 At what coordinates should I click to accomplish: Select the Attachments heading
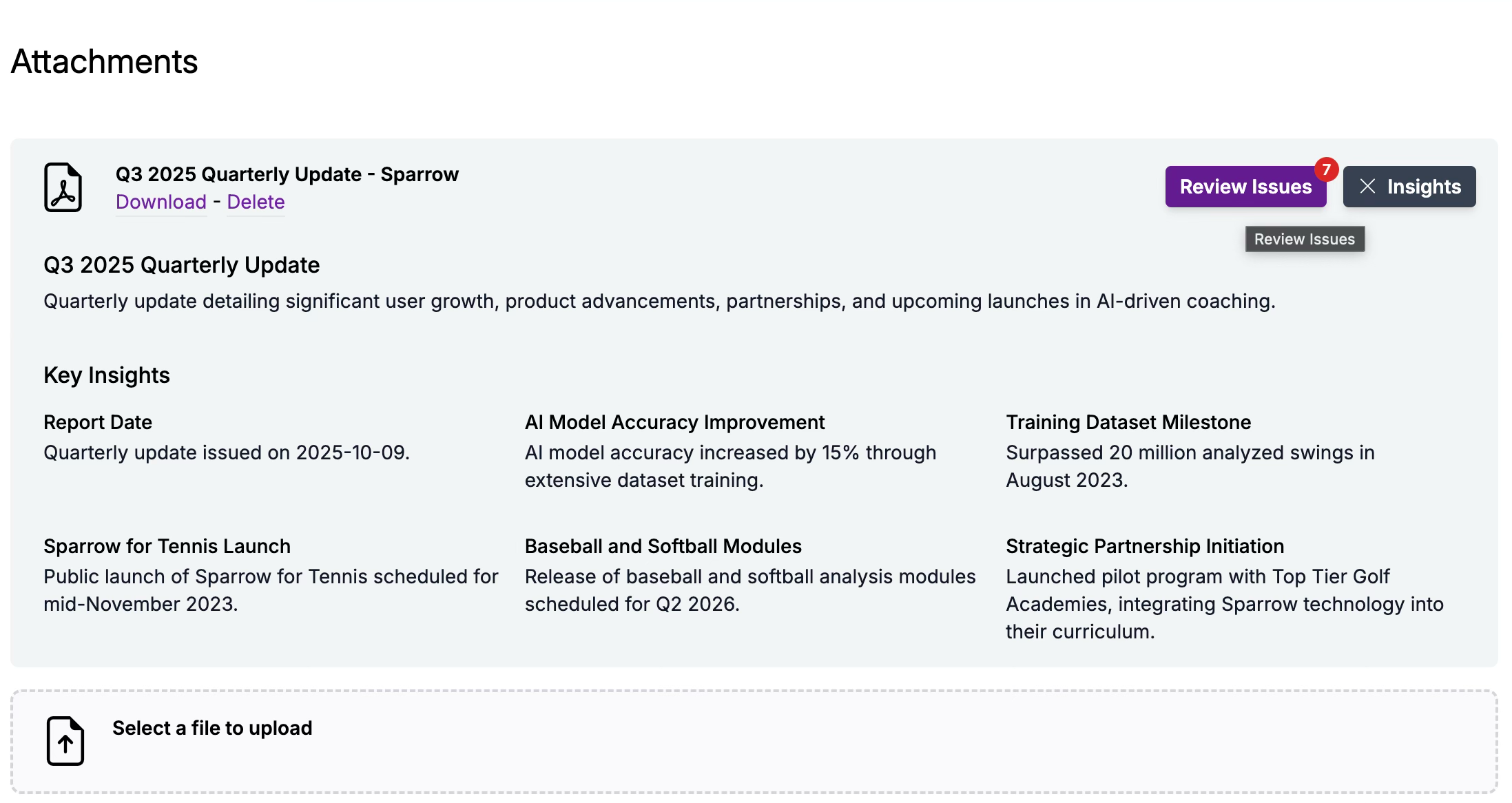(x=104, y=62)
